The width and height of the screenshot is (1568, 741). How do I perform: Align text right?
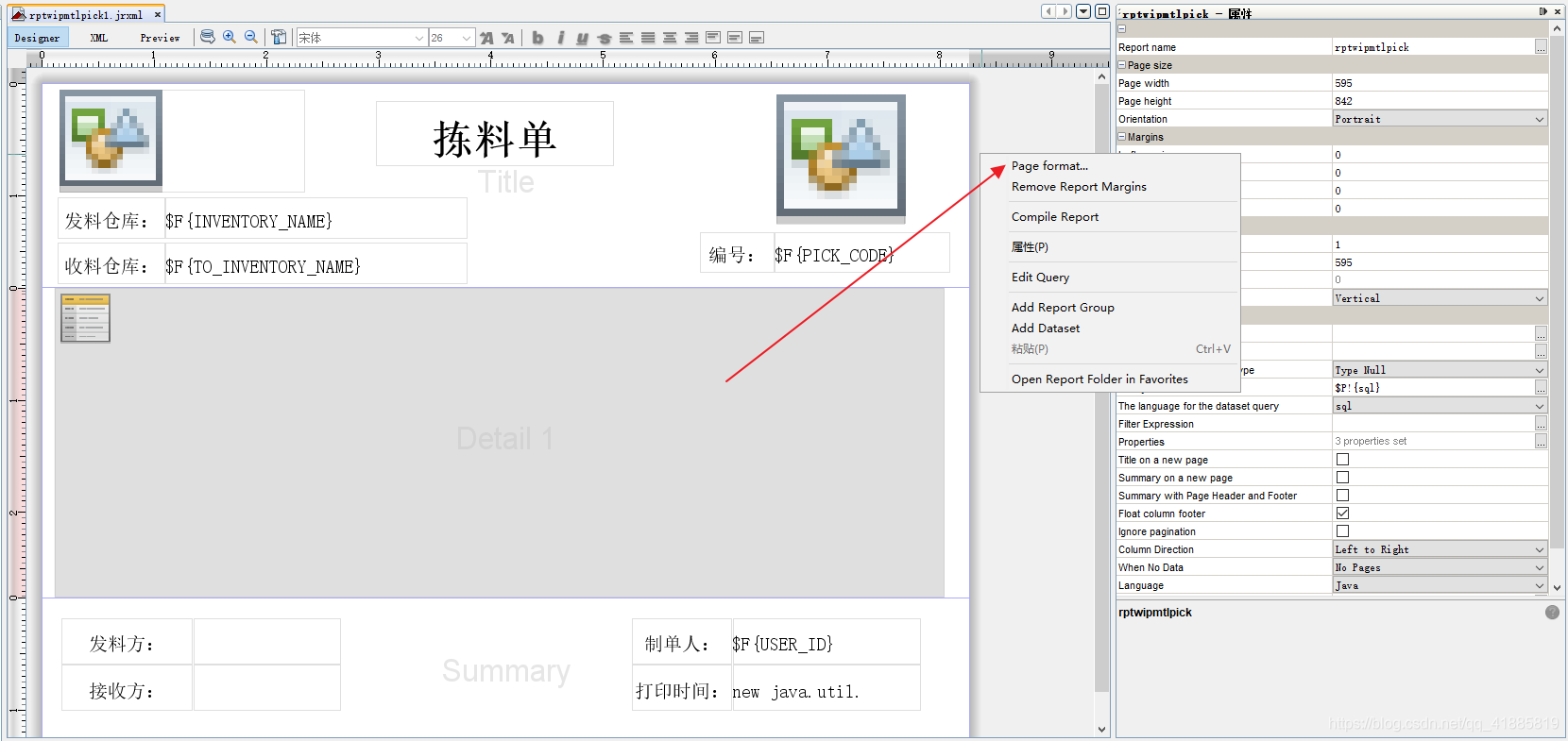tap(691, 38)
